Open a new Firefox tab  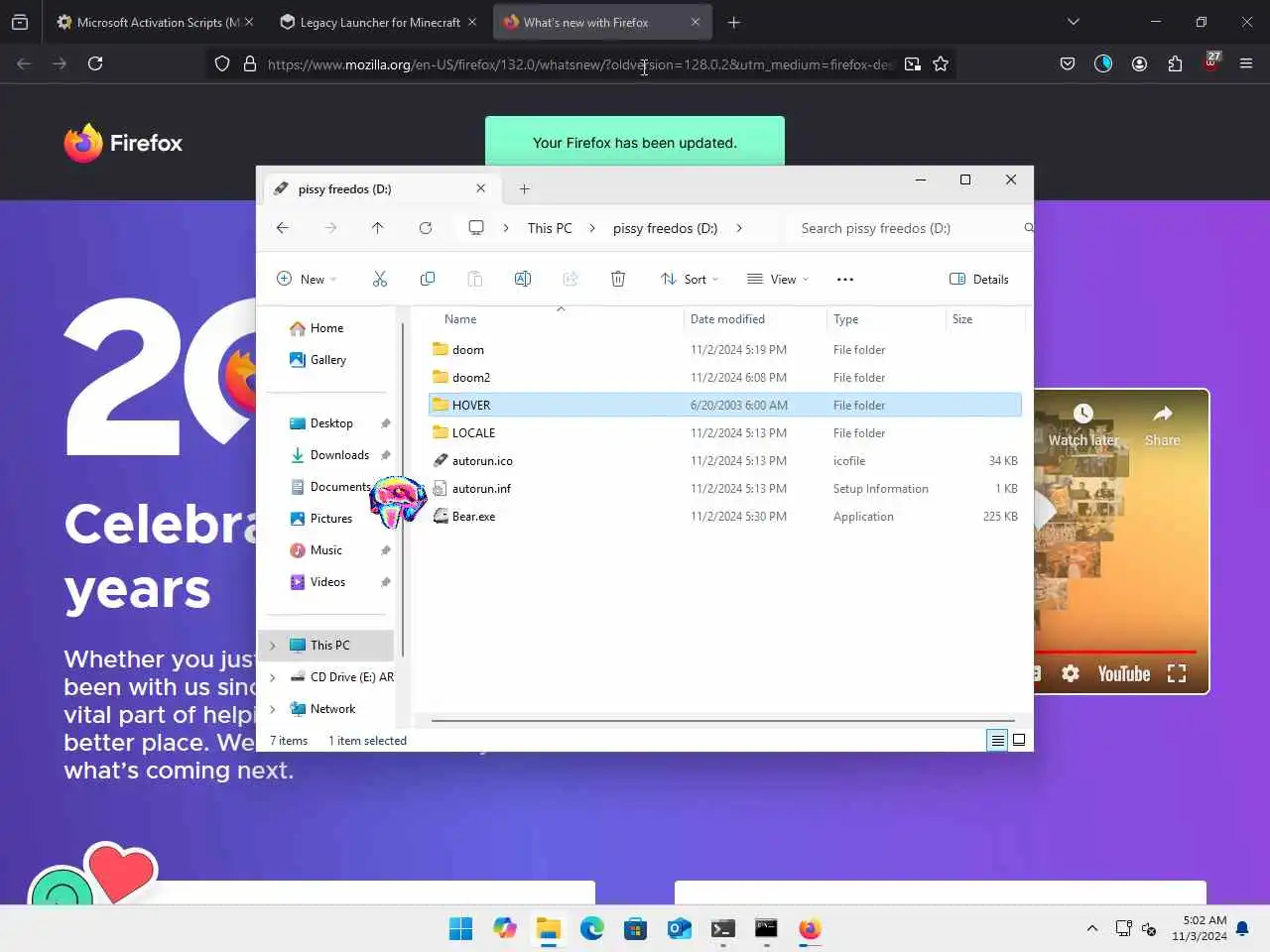734,22
